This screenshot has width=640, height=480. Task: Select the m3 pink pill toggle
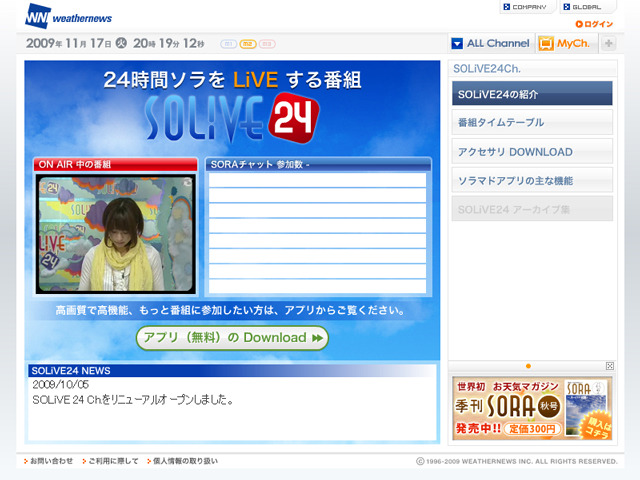[267, 44]
